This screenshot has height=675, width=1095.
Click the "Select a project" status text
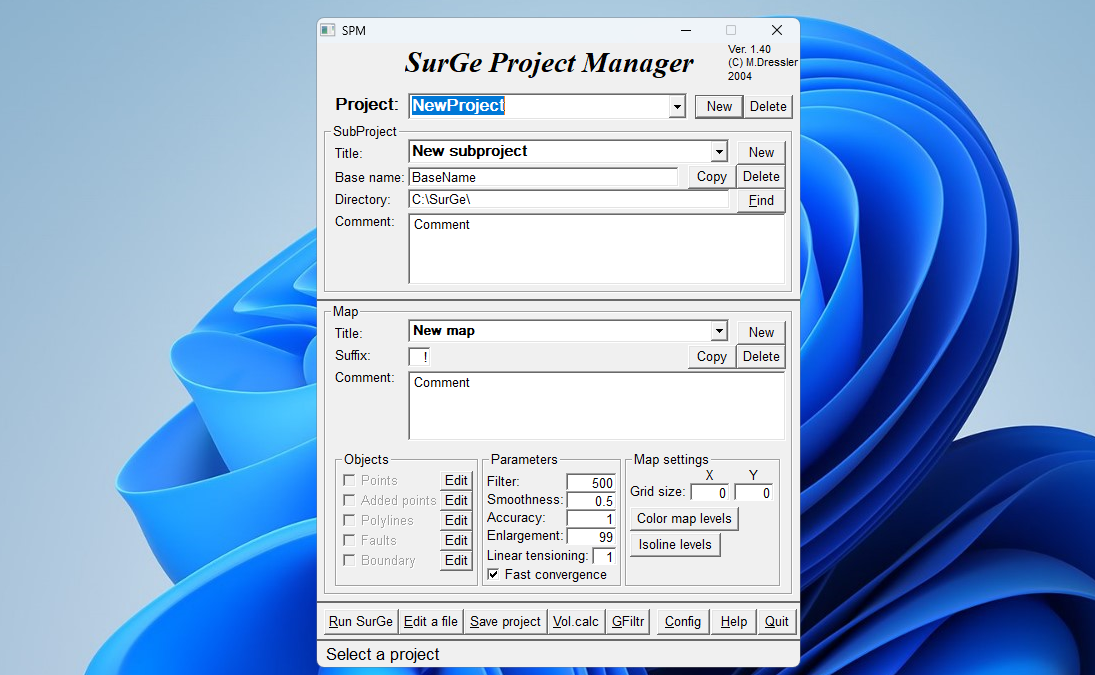pos(382,655)
